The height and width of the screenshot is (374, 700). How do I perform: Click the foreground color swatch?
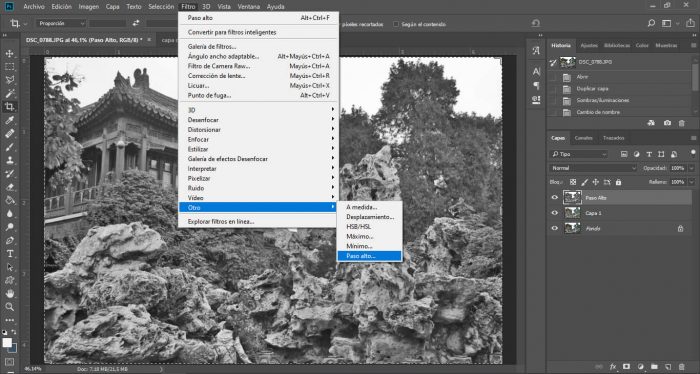7,342
